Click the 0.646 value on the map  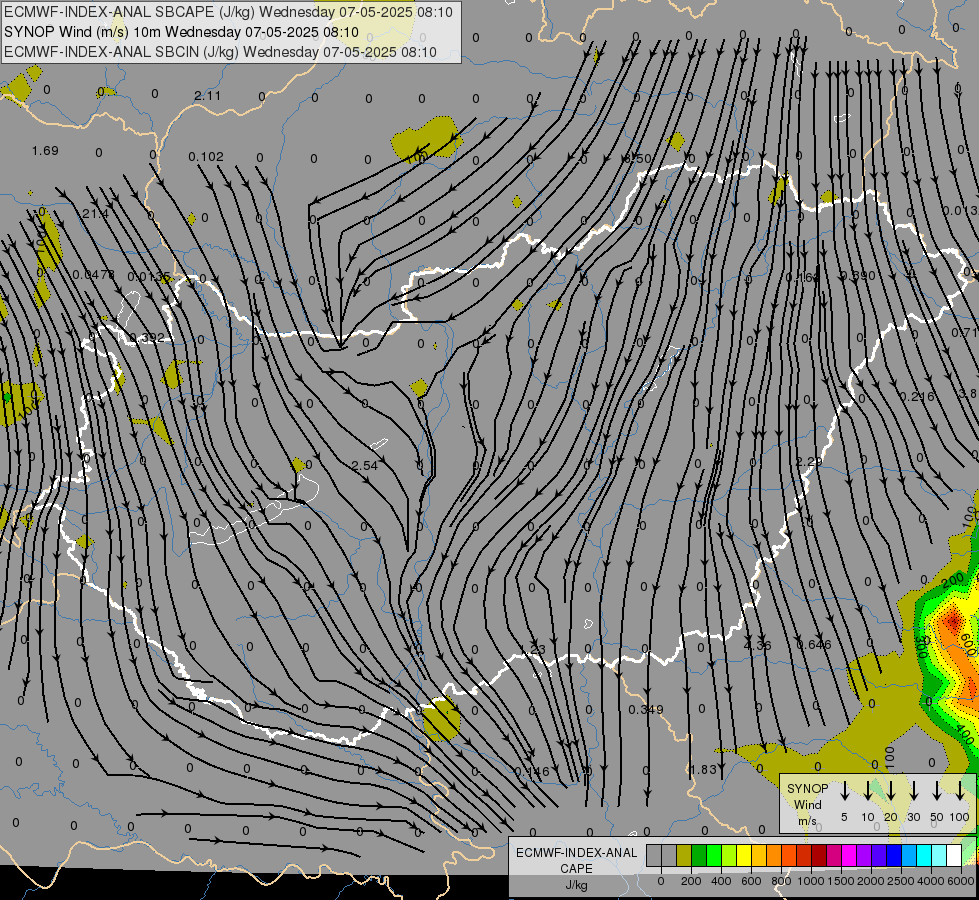[x=814, y=645]
